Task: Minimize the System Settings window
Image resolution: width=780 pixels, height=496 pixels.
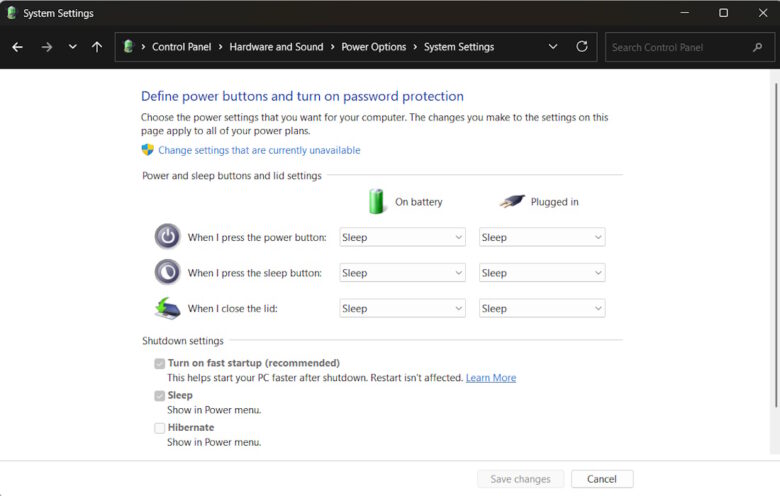Action: click(x=684, y=13)
